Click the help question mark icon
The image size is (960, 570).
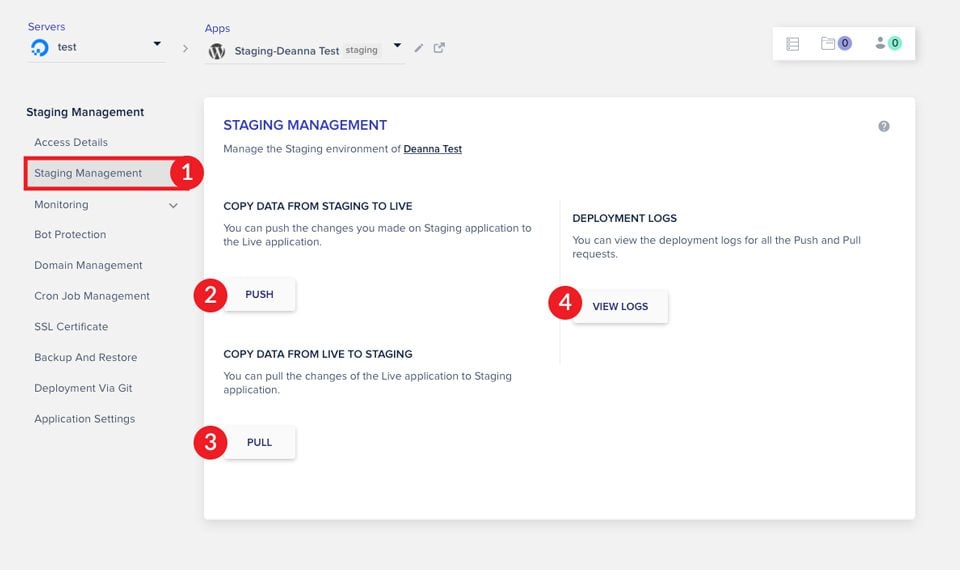pyautogui.click(x=884, y=127)
